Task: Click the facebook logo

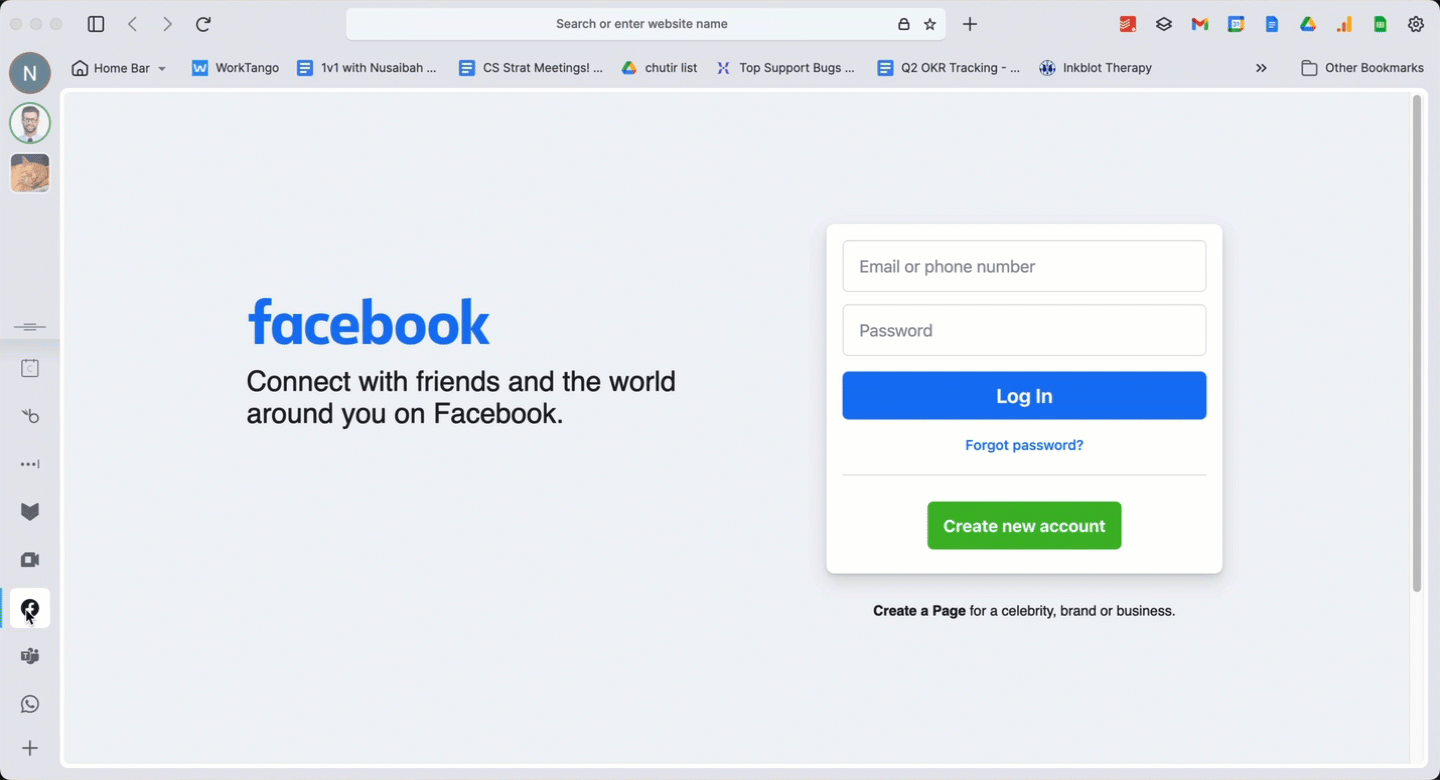Action: (x=368, y=322)
